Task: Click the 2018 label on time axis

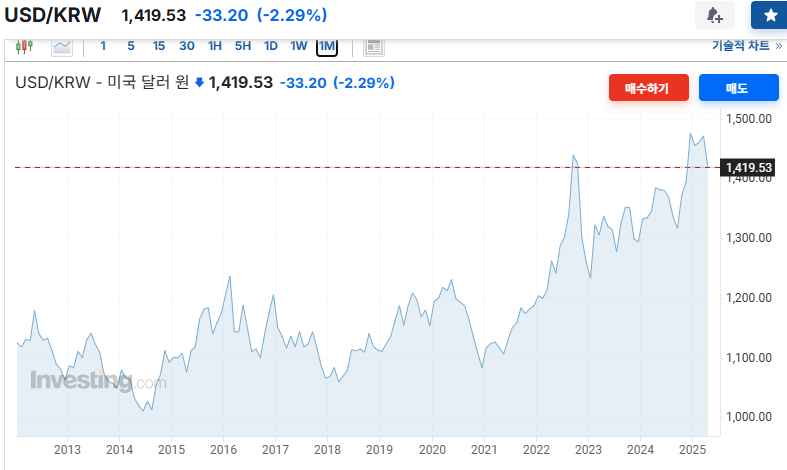Action: click(x=327, y=450)
